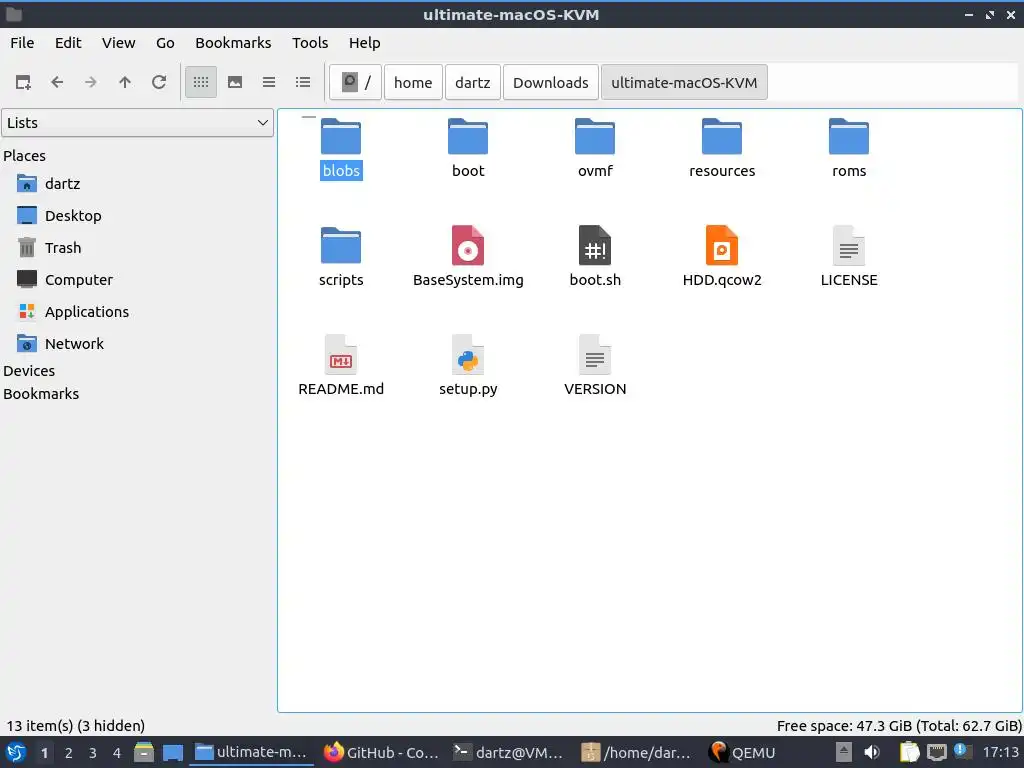Viewport: 1024px width, 768px height.
Task: Open the taskbar start menu icon
Action: tap(16, 752)
